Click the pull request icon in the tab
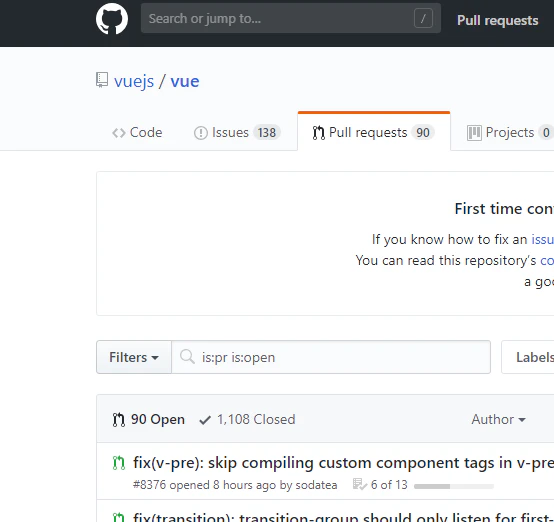The image size is (554, 522). (318, 133)
